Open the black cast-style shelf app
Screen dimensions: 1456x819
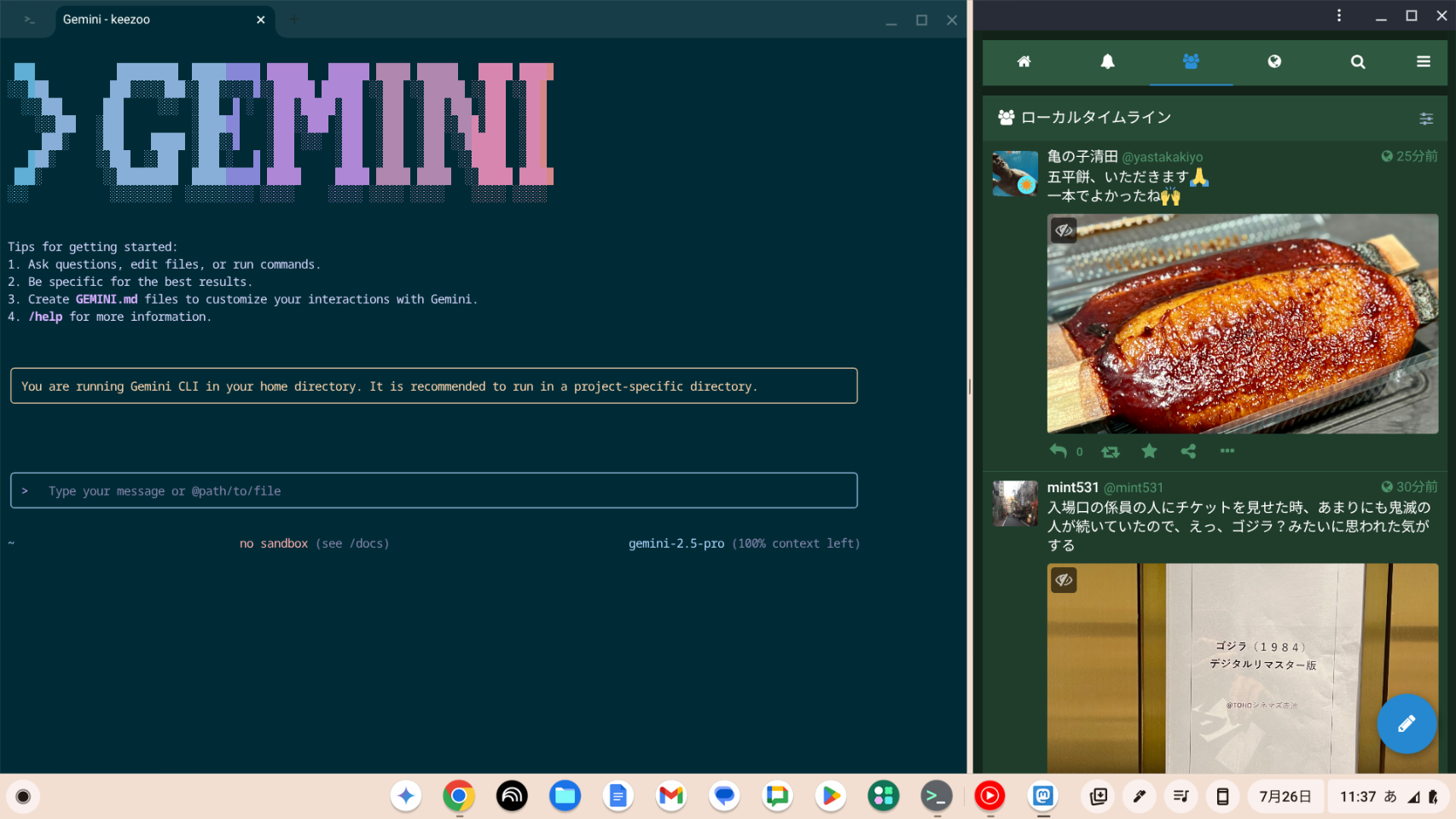coord(512,796)
